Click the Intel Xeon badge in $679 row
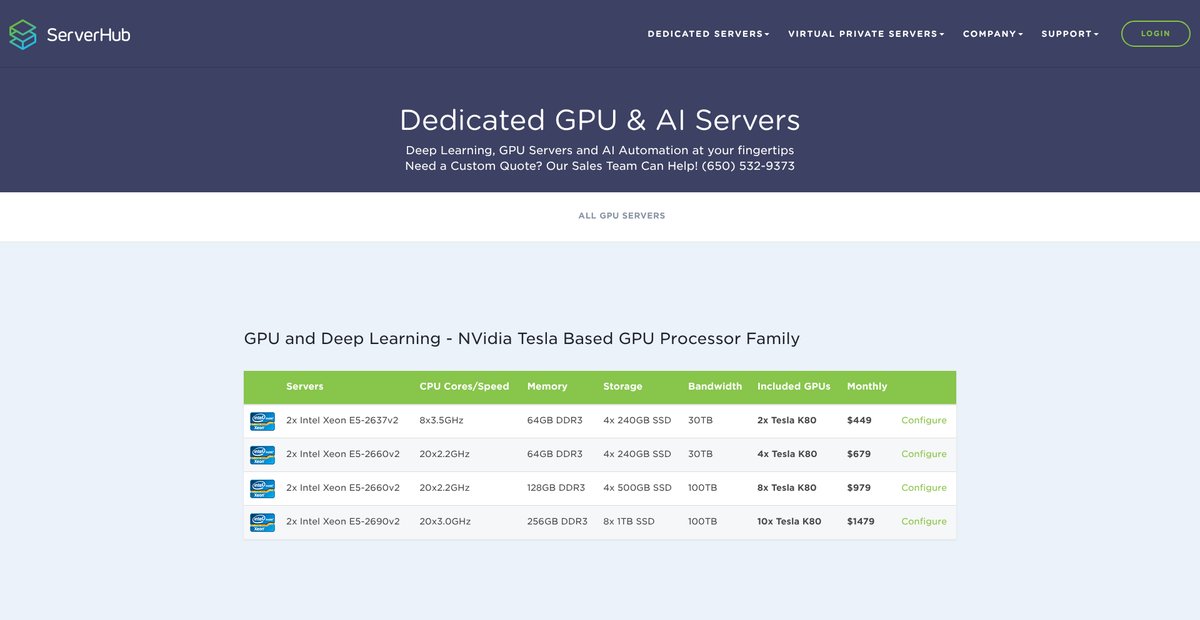 262,455
